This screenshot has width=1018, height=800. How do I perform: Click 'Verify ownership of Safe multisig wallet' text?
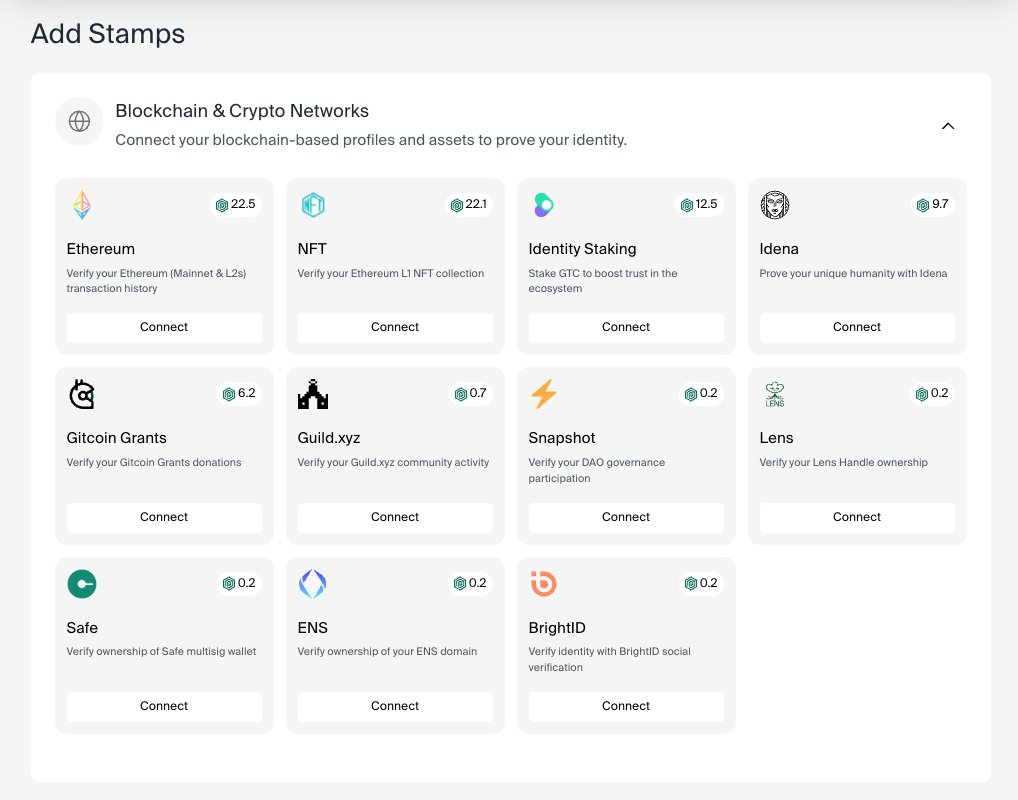coord(162,651)
